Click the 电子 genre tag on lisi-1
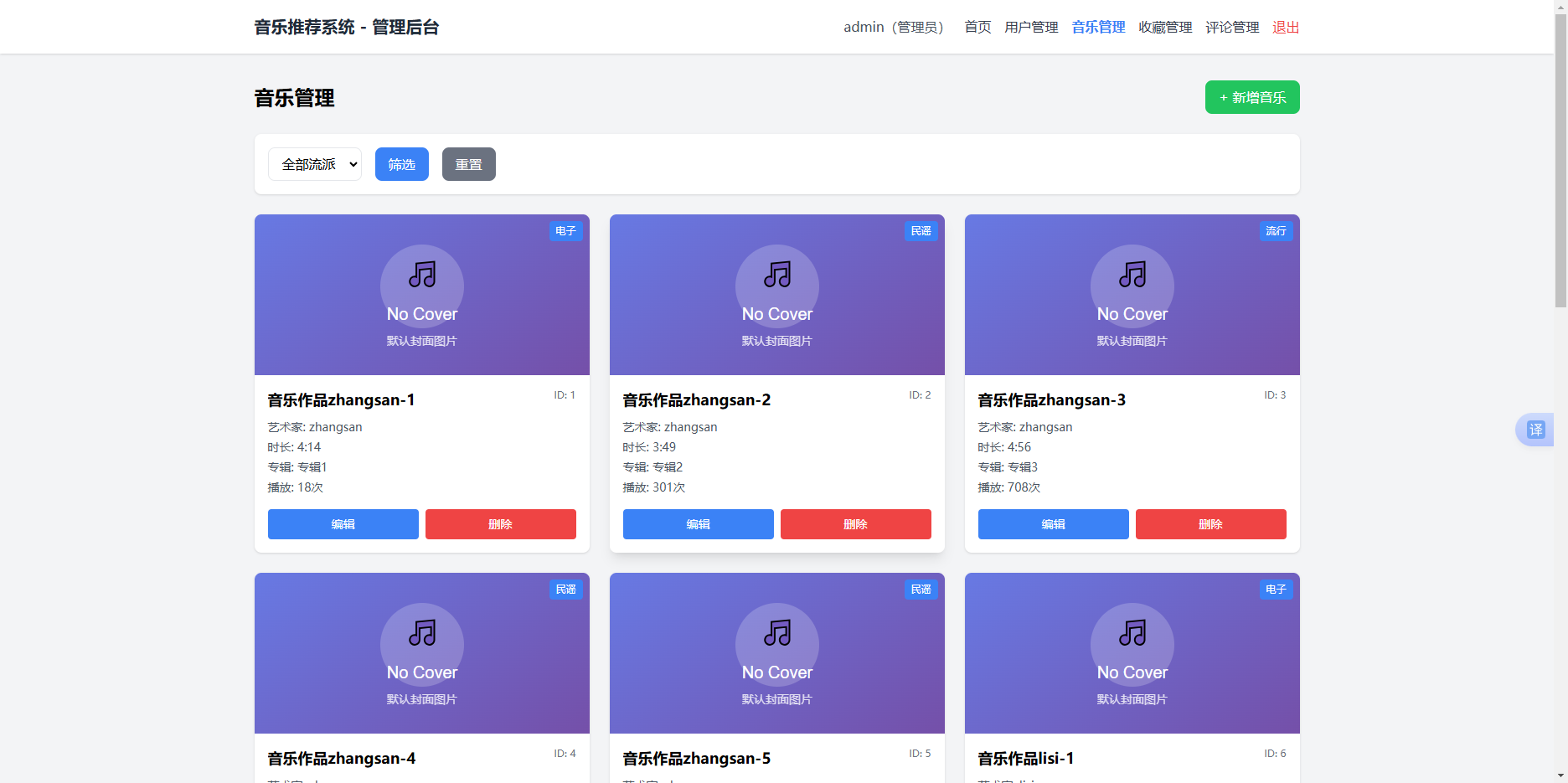Screen dimensions: 1568x783 tap(1277, 590)
